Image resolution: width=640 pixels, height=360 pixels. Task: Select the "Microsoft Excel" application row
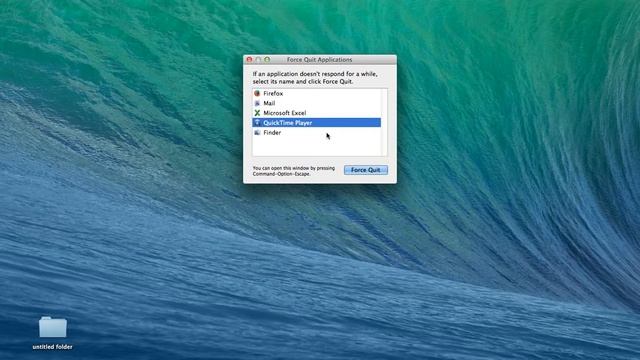[317, 113]
